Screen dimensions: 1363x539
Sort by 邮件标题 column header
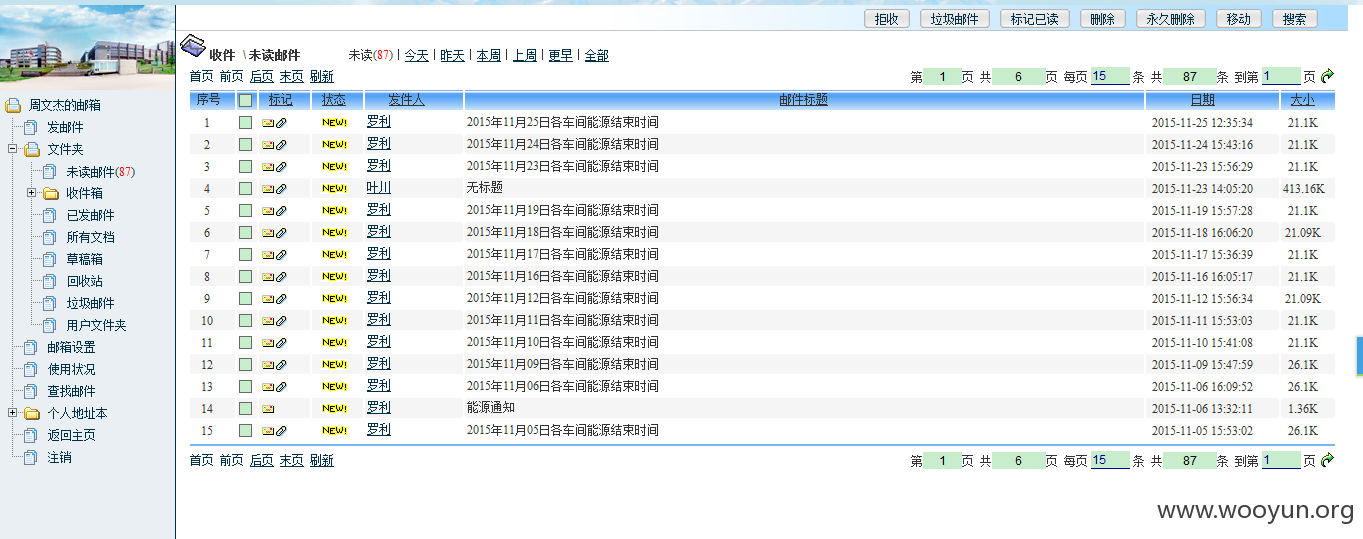click(x=804, y=100)
